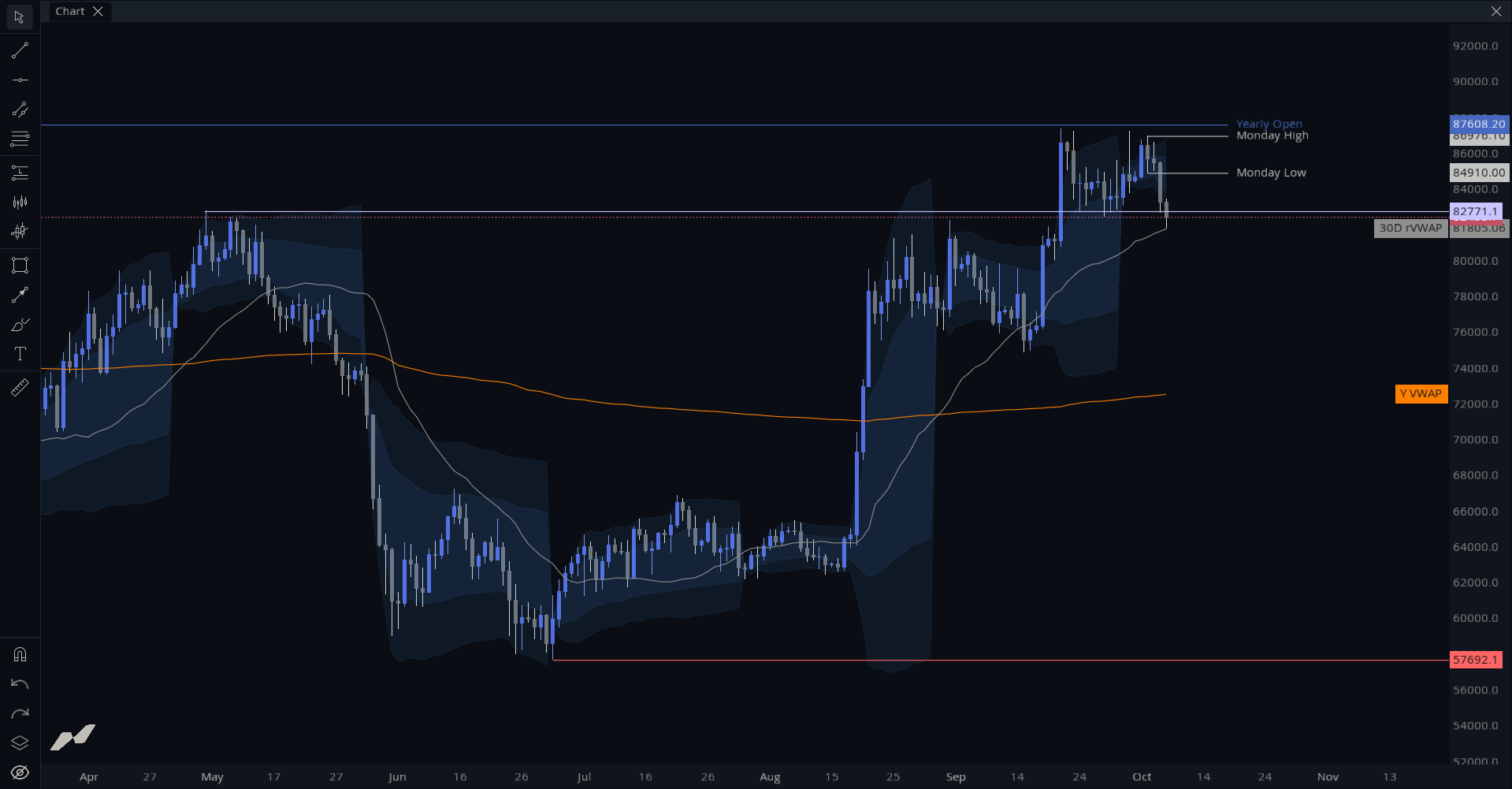Pick the polyline path drawing tool
The image size is (1512, 789).
(20, 110)
